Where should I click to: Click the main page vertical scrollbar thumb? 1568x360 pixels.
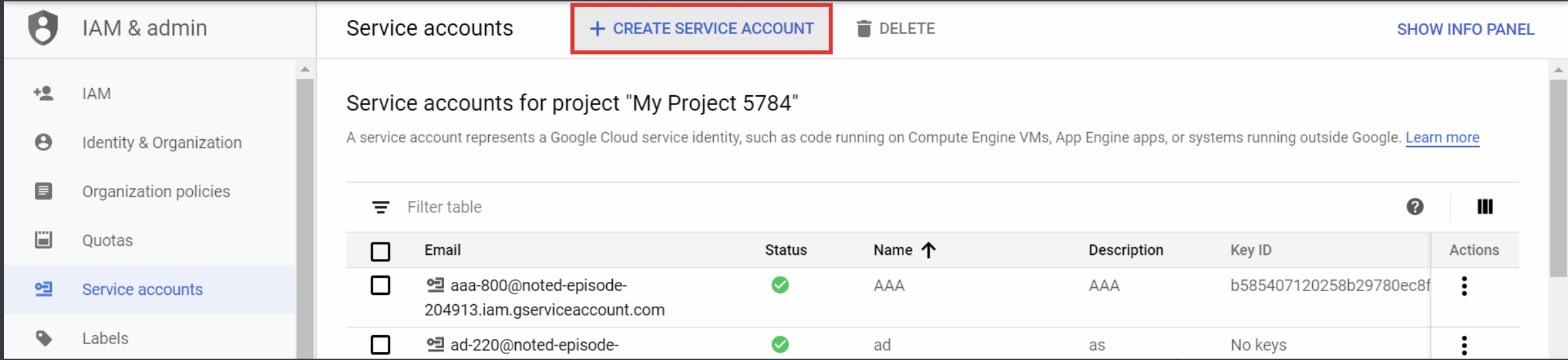click(1559, 179)
